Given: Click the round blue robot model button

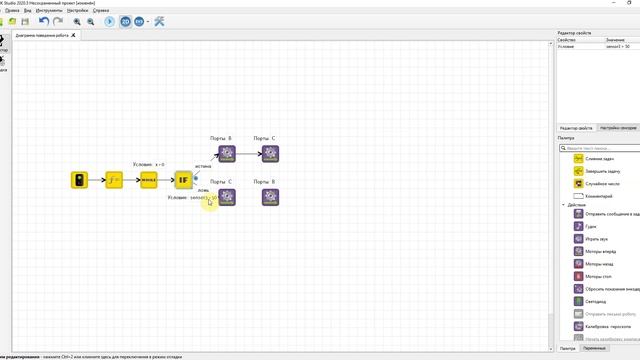Looking at the screenshot, I should pos(139,22).
